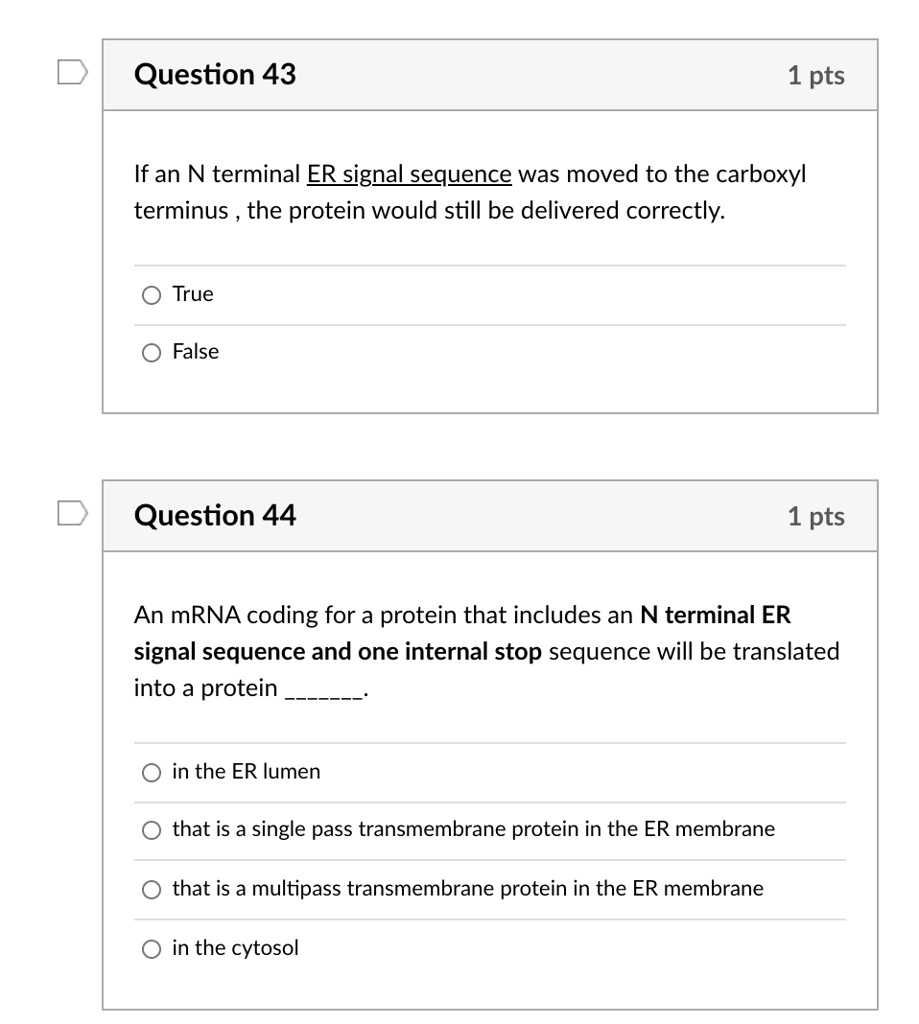The height and width of the screenshot is (1024, 919).
Task: Pick the multipass transmembrane protein radio circle
Action: pos(152,889)
